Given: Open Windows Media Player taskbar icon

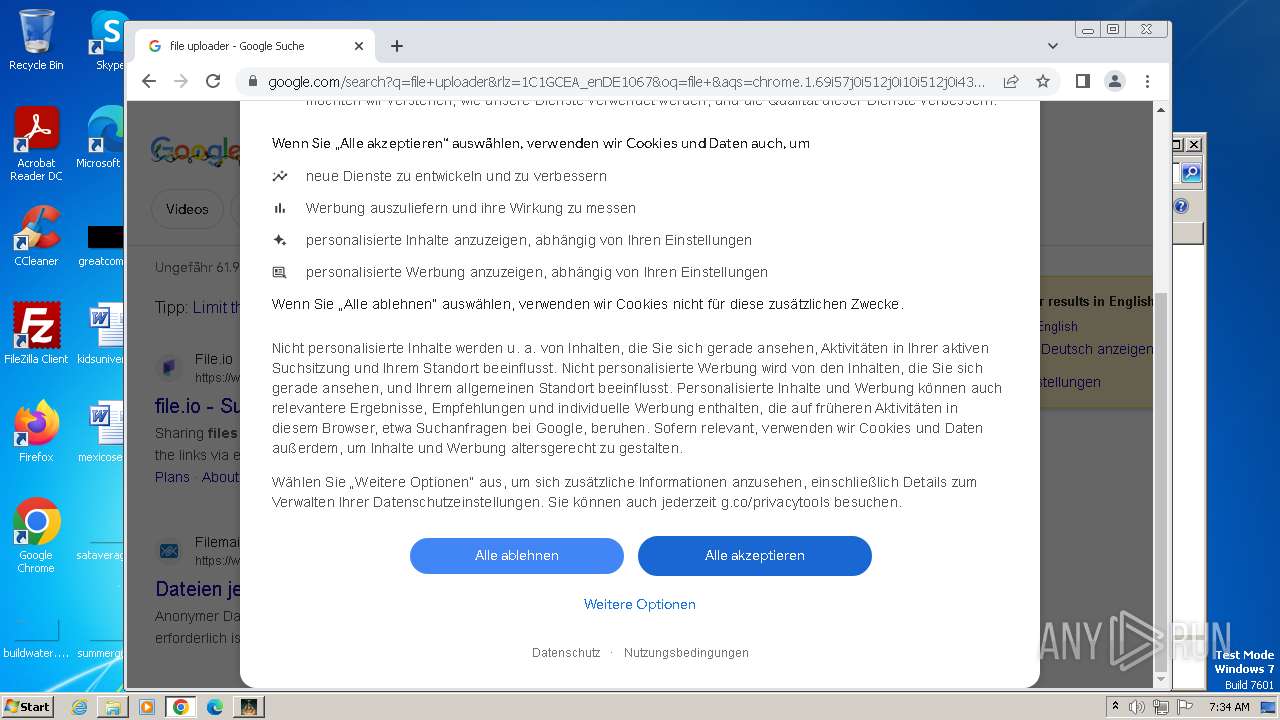Looking at the screenshot, I should pyautogui.click(x=147, y=707).
